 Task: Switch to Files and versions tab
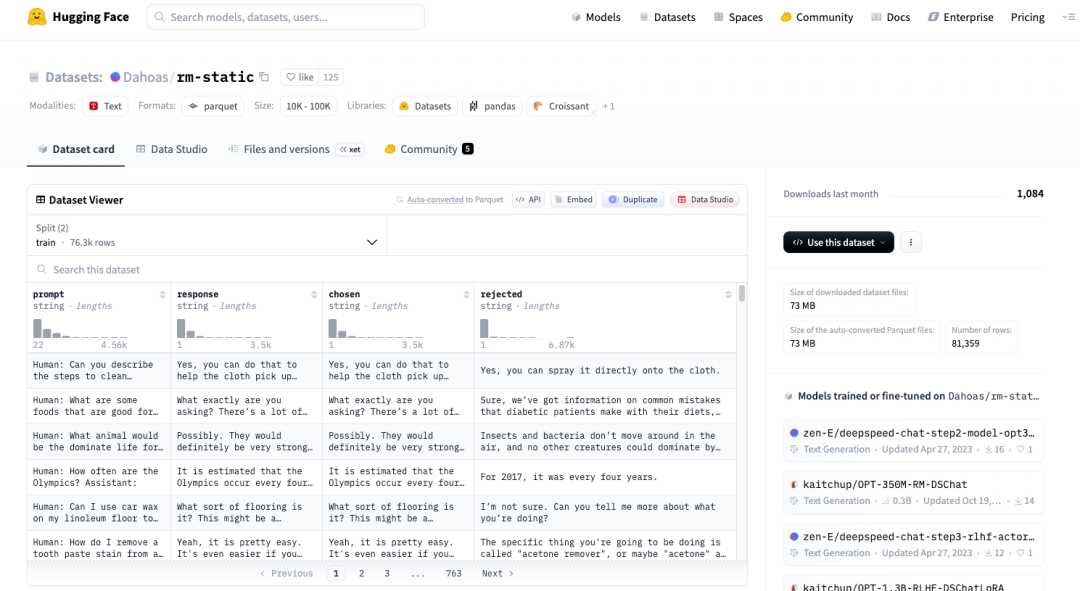tap(296, 149)
